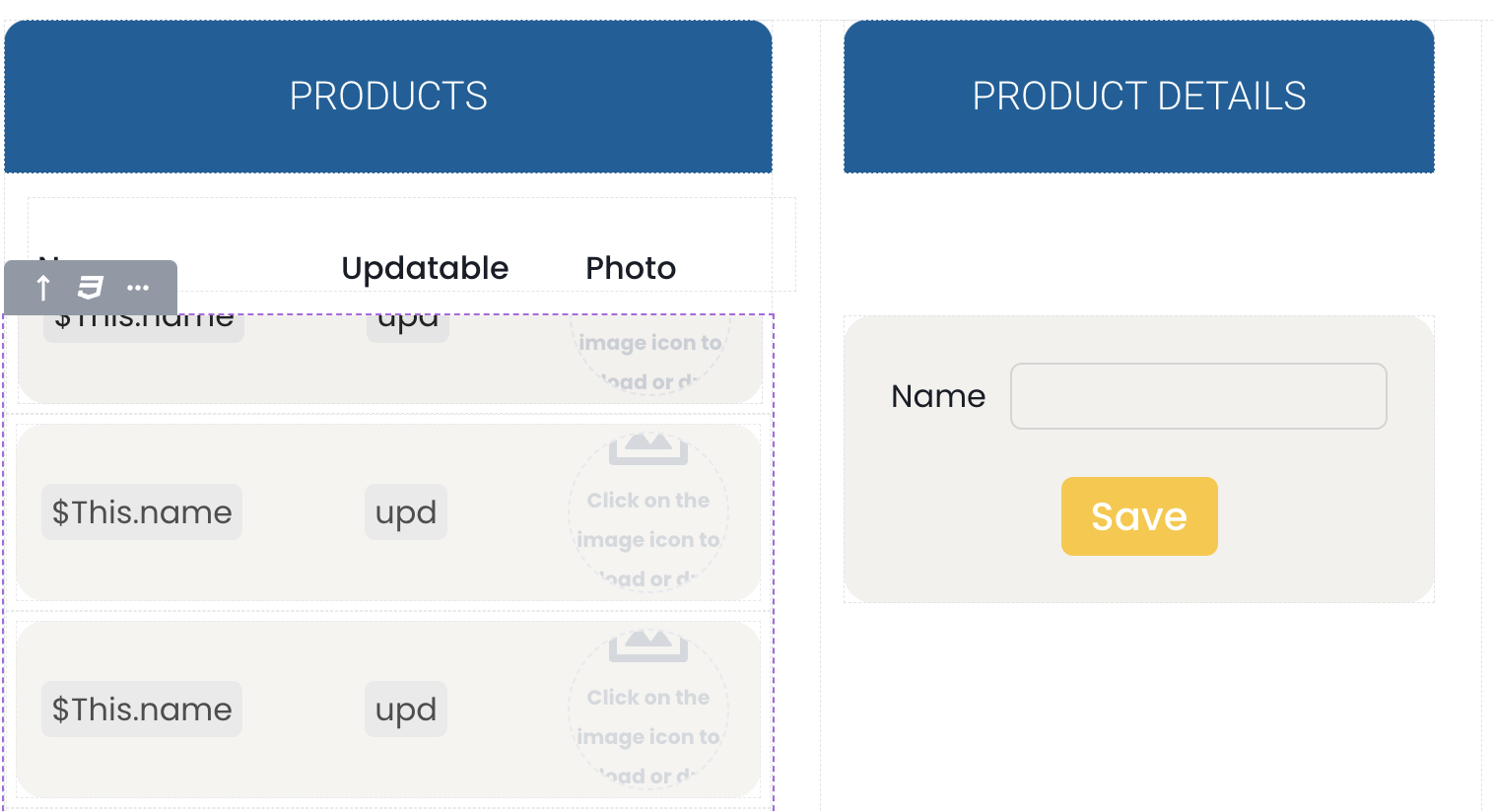Focus the Name text input field
This screenshot has height=812, width=1494.
click(x=1198, y=396)
